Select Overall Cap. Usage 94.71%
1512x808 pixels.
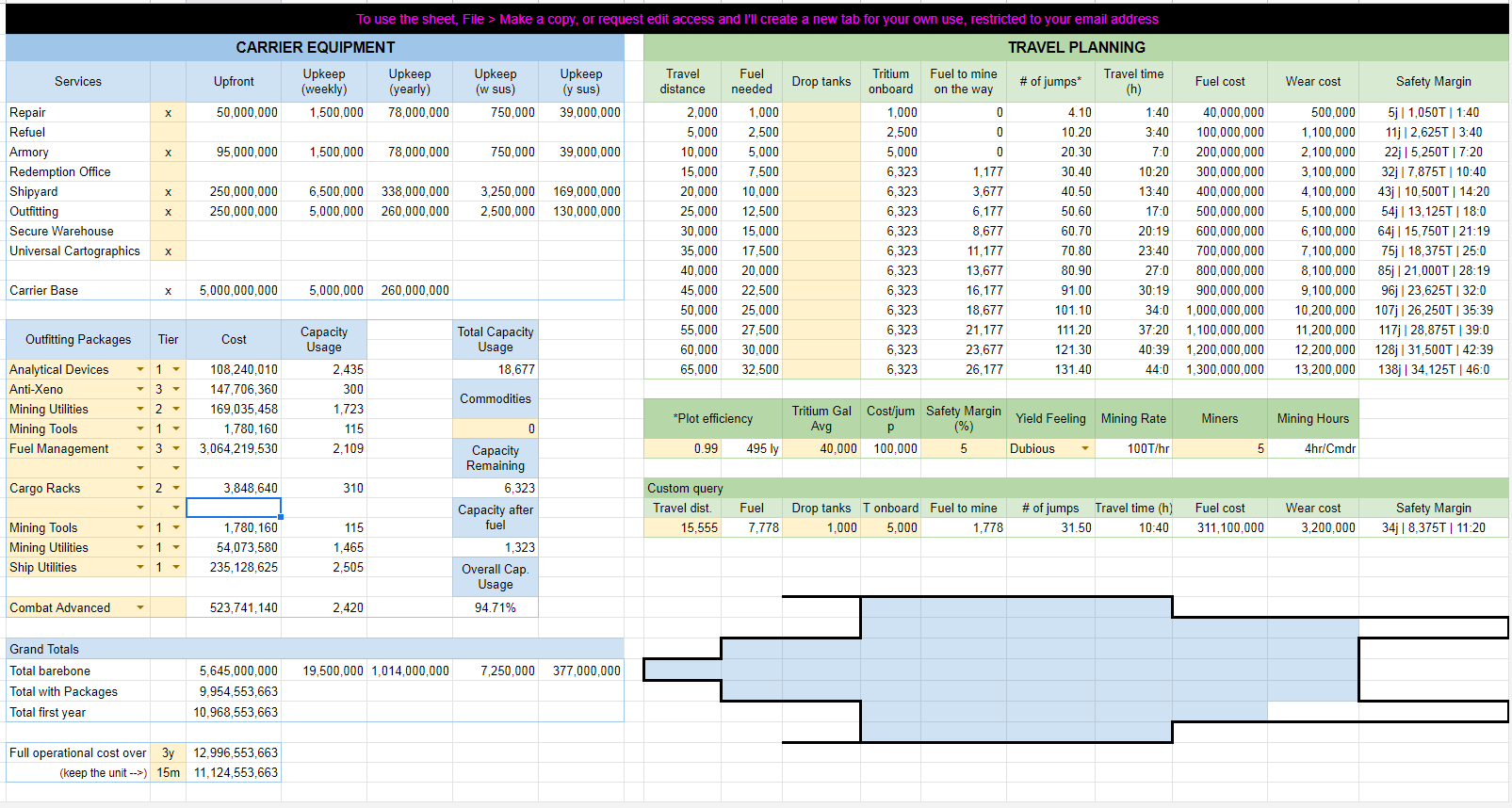tap(496, 608)
